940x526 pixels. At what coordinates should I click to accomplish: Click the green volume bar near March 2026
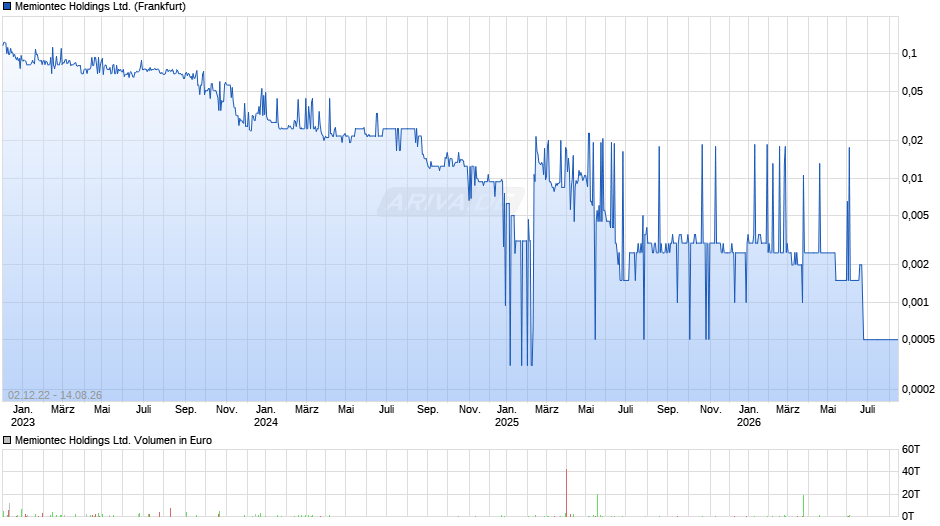(x=804, y=506)
